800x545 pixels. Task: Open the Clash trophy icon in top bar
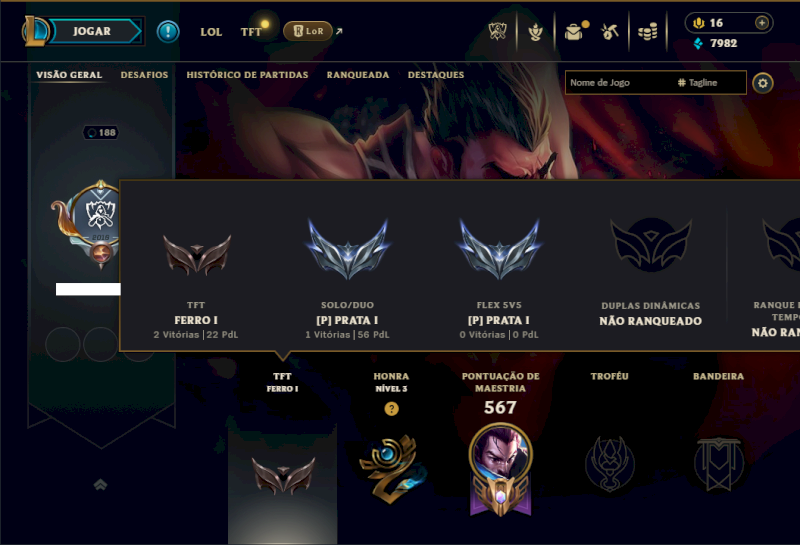click(497, 32)
